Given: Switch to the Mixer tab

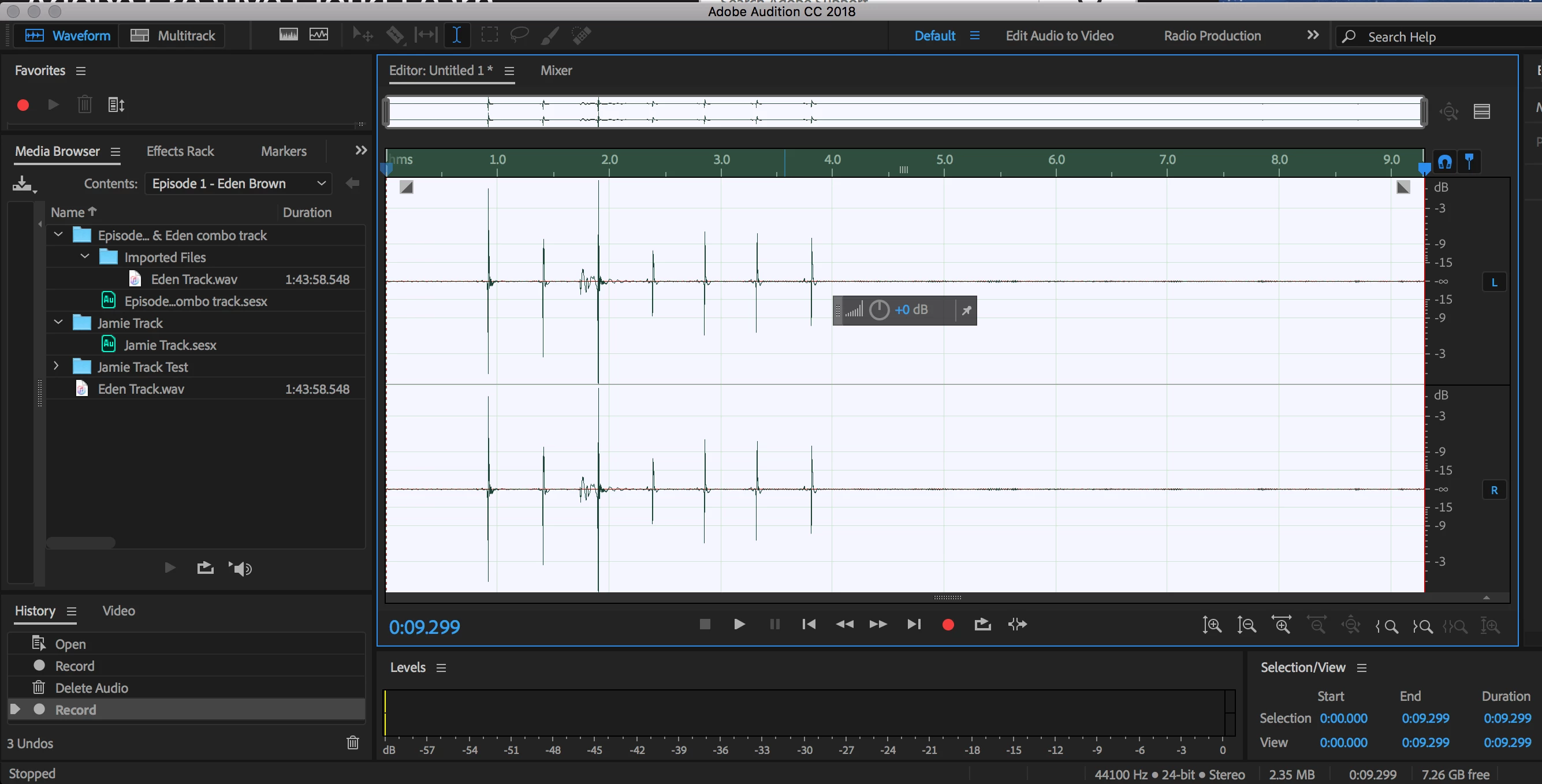Looking at the screenshot, I should click(556, 70).
